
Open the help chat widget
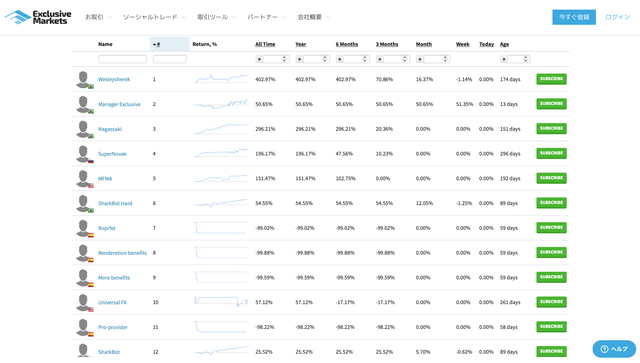[614, 349]
